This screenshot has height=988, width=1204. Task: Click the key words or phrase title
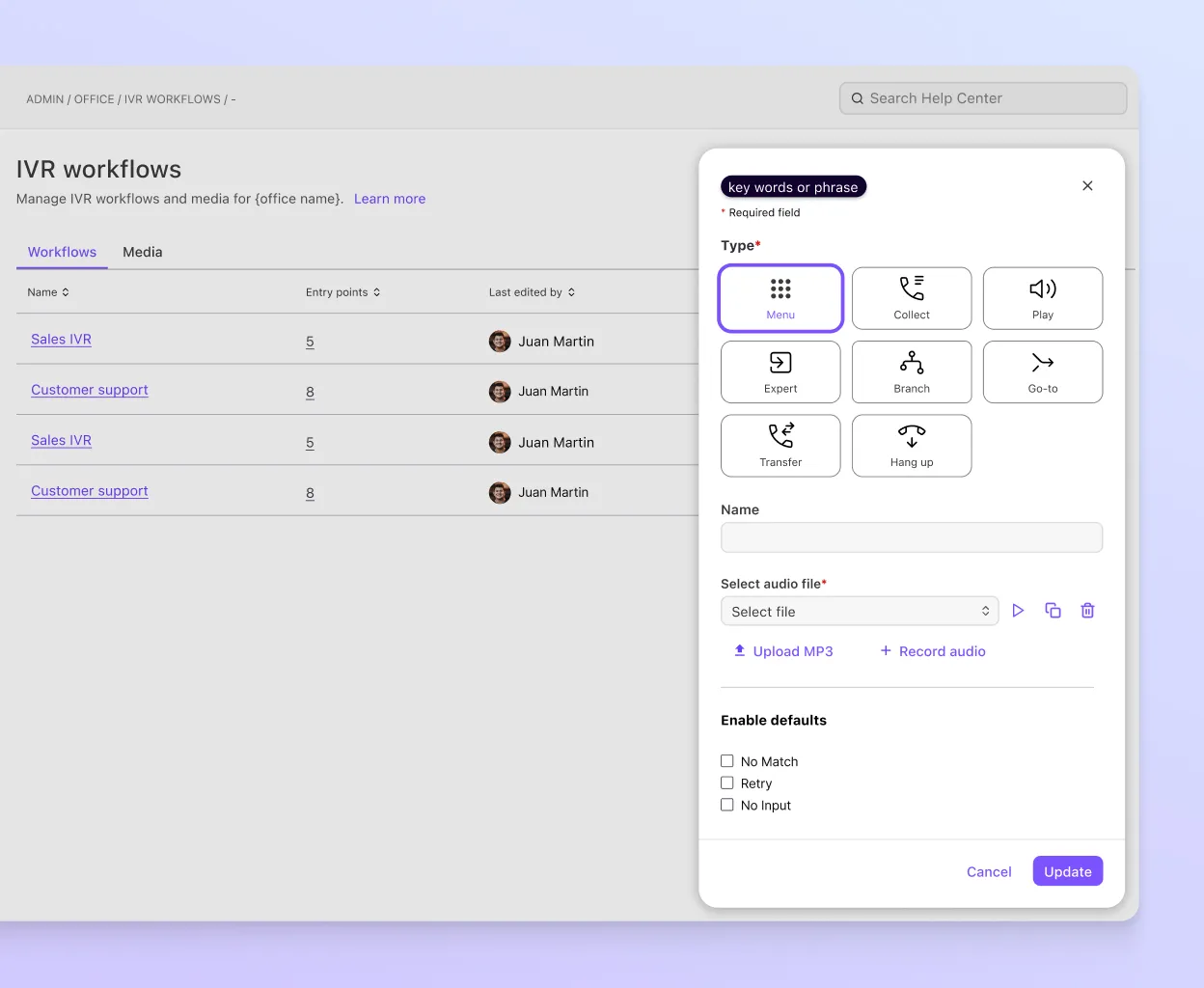[x=793, y=187]
